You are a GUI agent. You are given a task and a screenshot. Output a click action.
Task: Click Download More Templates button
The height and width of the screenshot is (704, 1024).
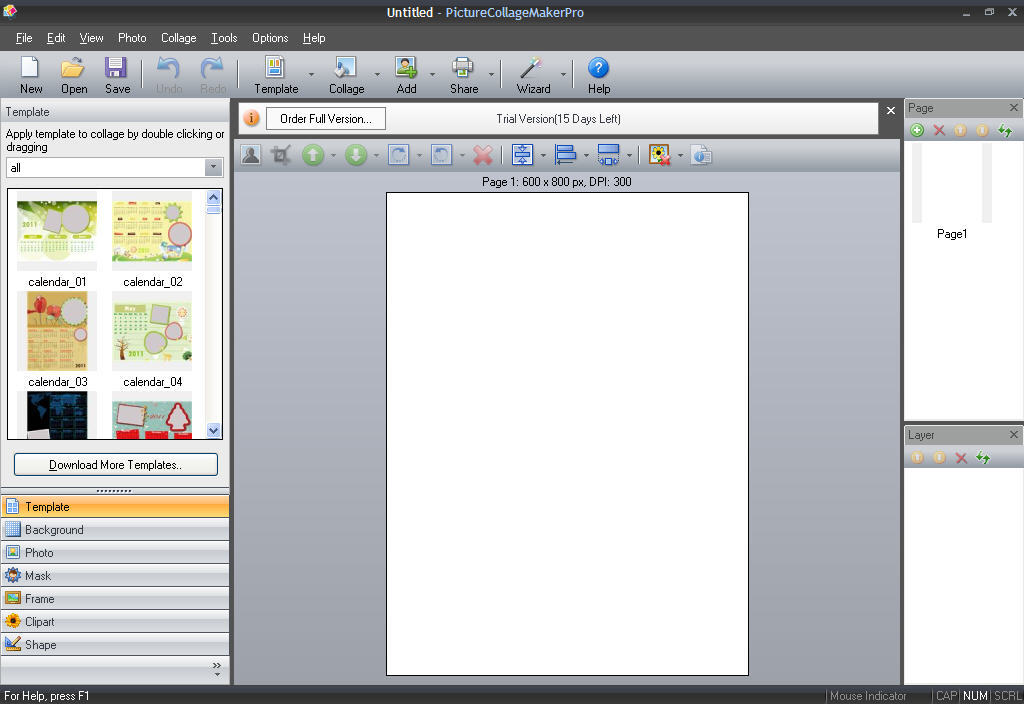pyautogui.click(x=116, y=465)
